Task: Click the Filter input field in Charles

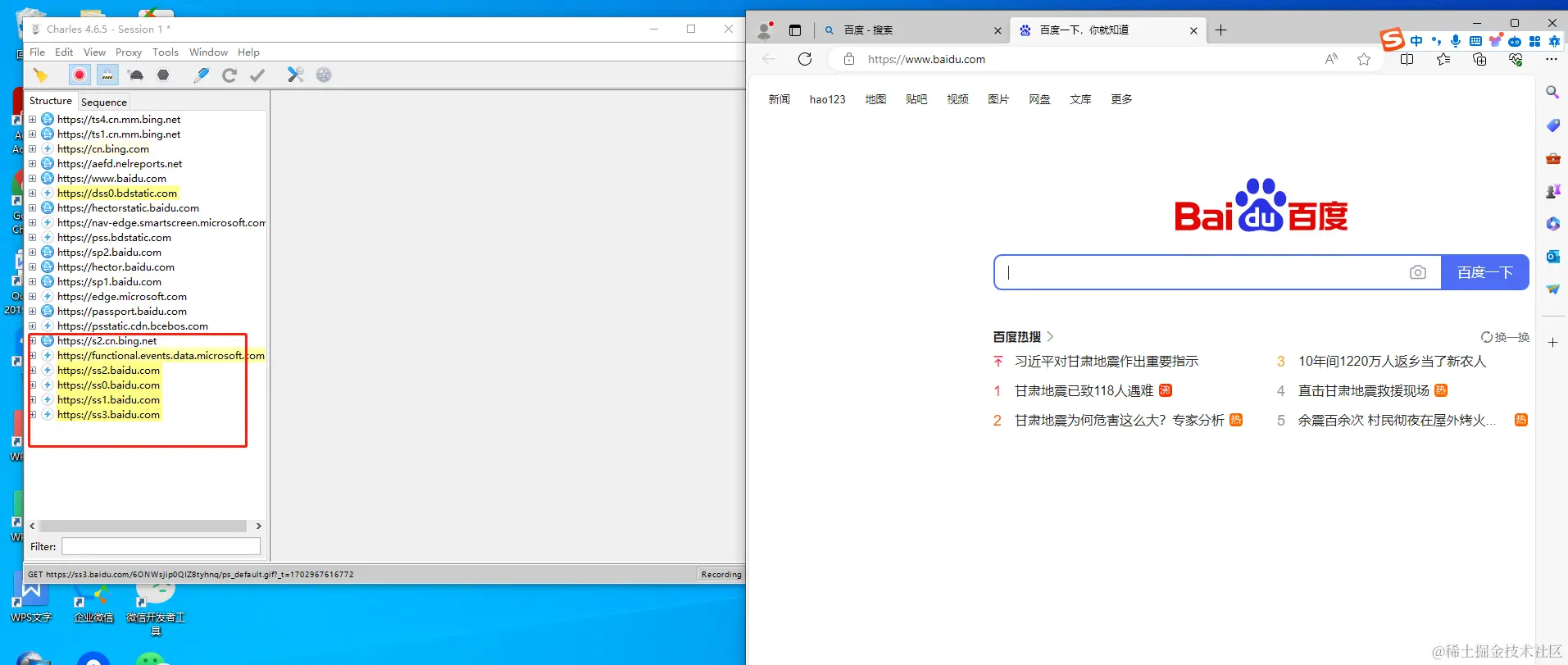Action: [161, 546]
